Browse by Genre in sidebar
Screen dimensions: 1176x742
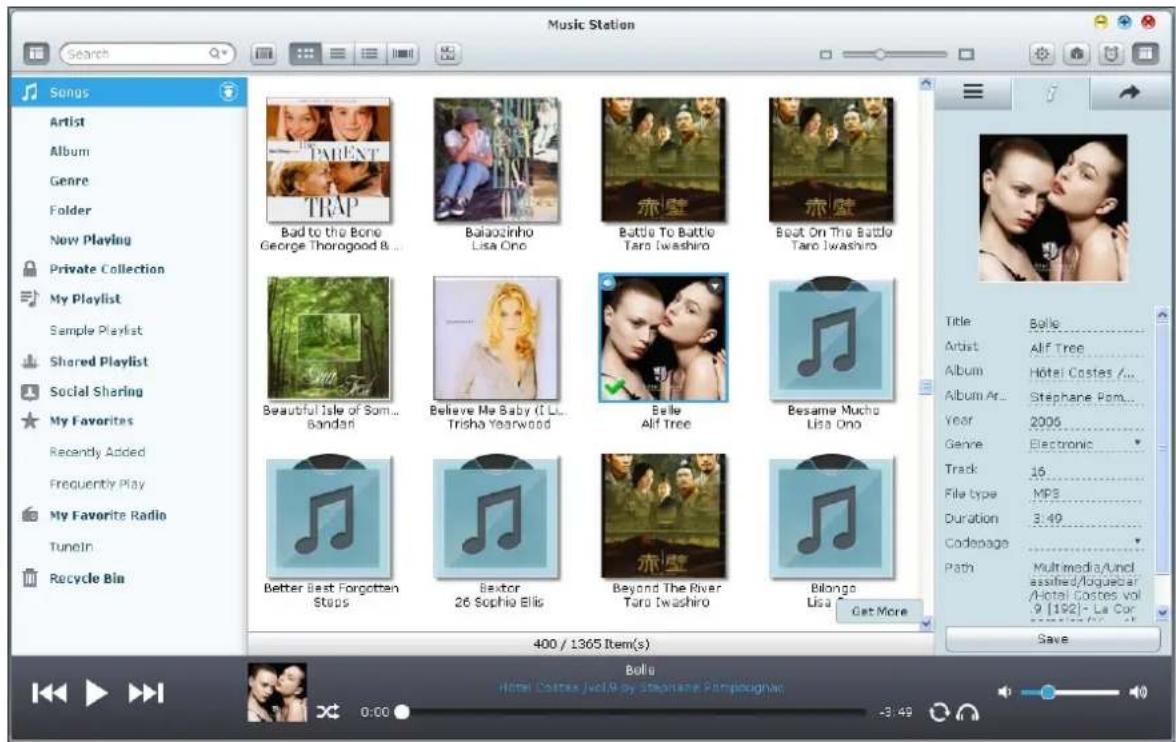point(69,181)
